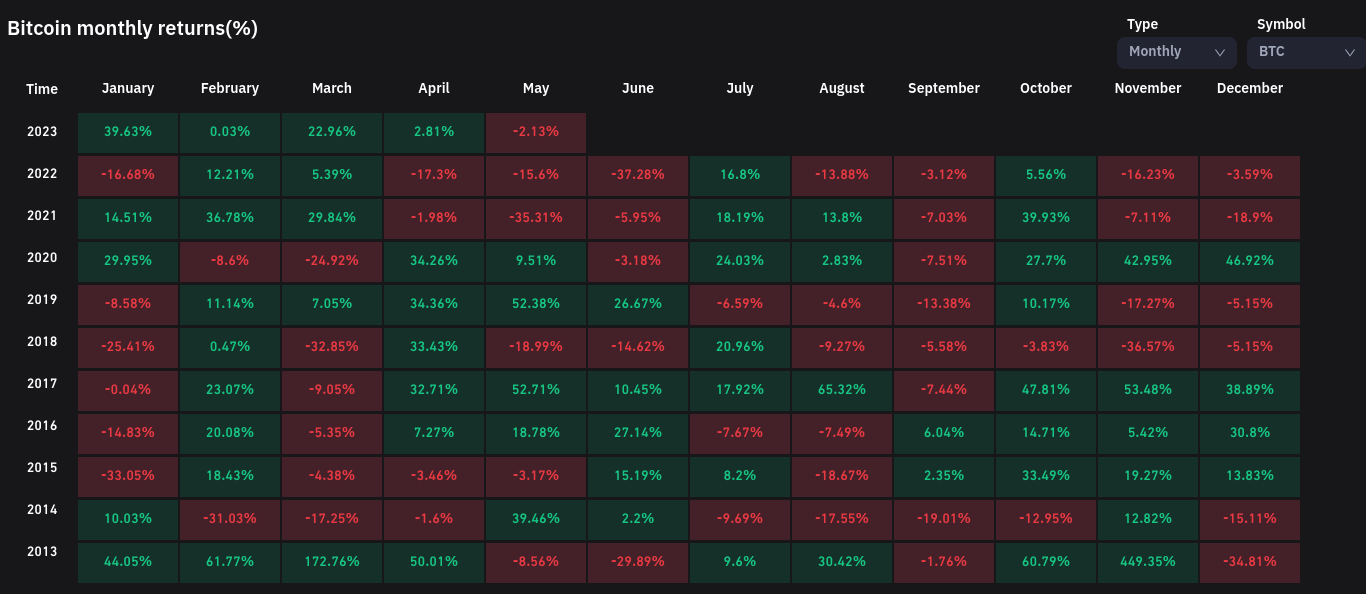Click the 52.38% cell for May 2019

536,304
